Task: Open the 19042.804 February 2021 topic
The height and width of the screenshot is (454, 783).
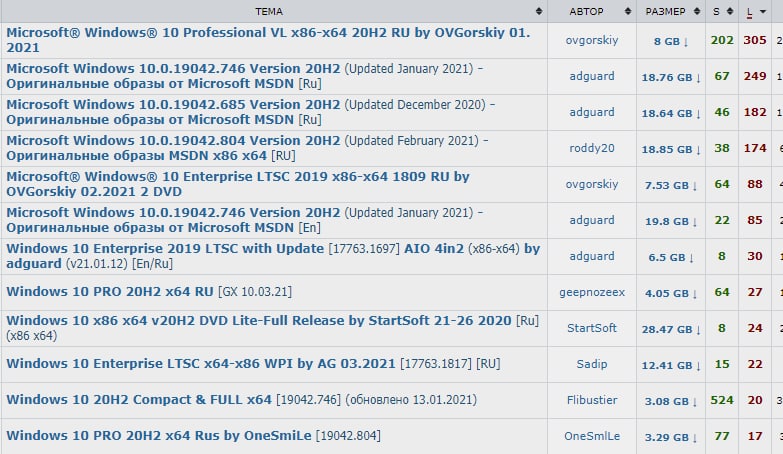Action: pyautogui.click(x=247, y=148)
